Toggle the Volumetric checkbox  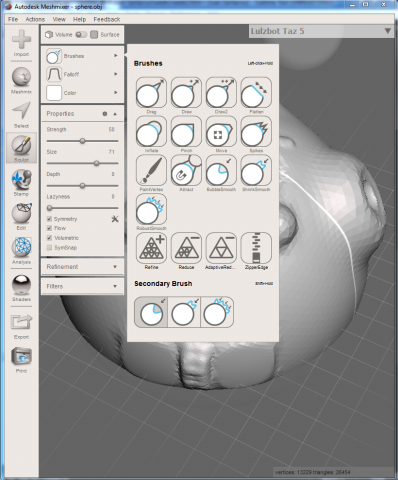click(x=49, y=238)
